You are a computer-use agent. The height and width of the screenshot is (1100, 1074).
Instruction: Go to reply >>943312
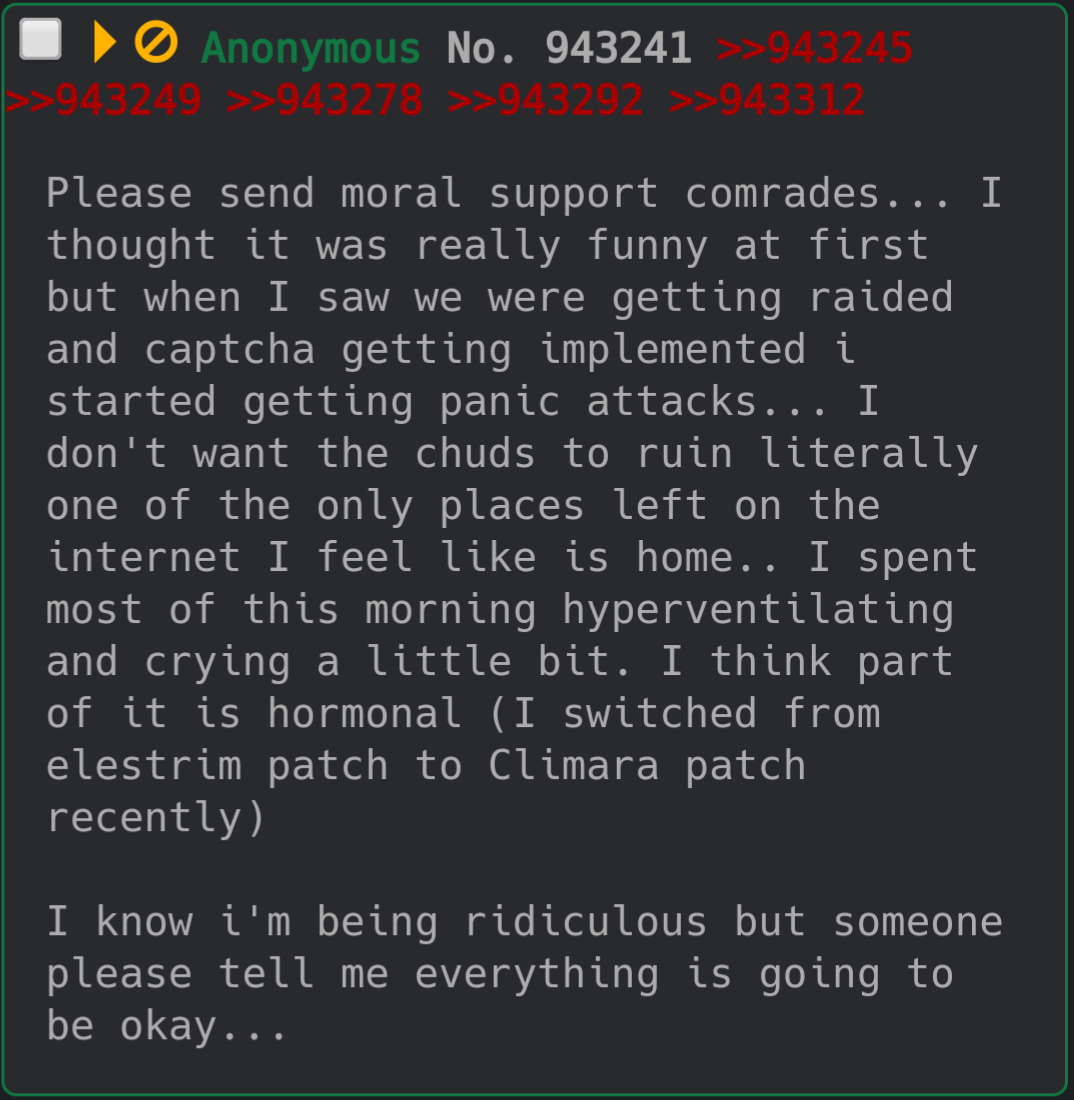tap(767, 100)
